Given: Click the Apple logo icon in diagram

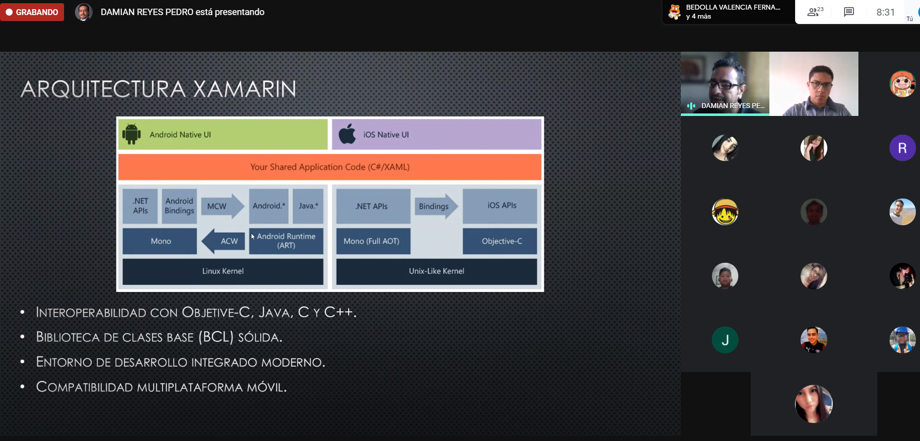Looking at the screenshot, I should tap(347, 134).
